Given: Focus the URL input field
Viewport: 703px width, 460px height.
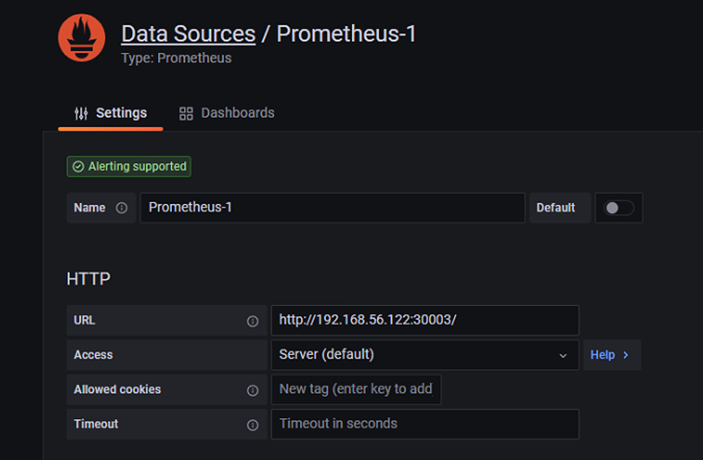Looking at the screenshot, I should pyautogui.click(x=425, y=320).
